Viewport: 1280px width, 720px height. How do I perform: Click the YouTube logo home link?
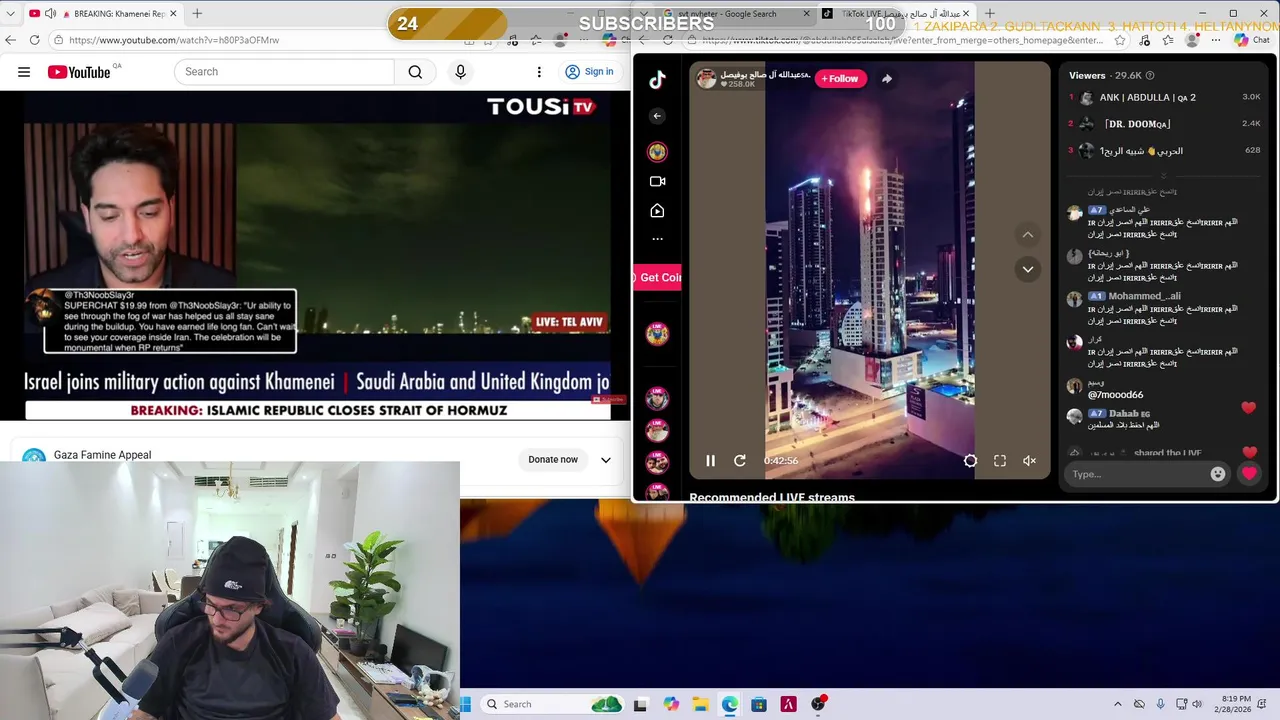coord(79,72)
